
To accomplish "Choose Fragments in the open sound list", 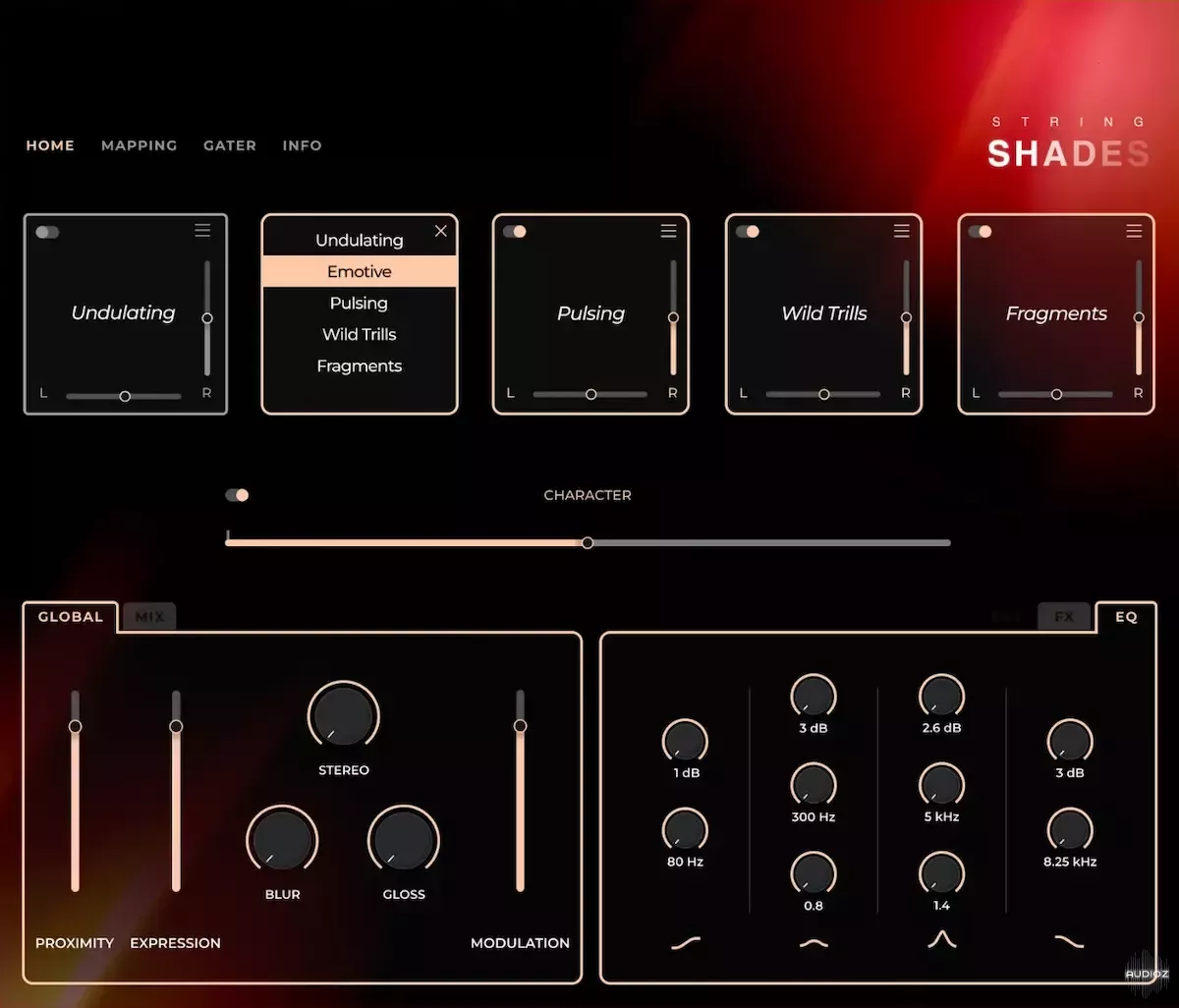I will click(360, 366).
